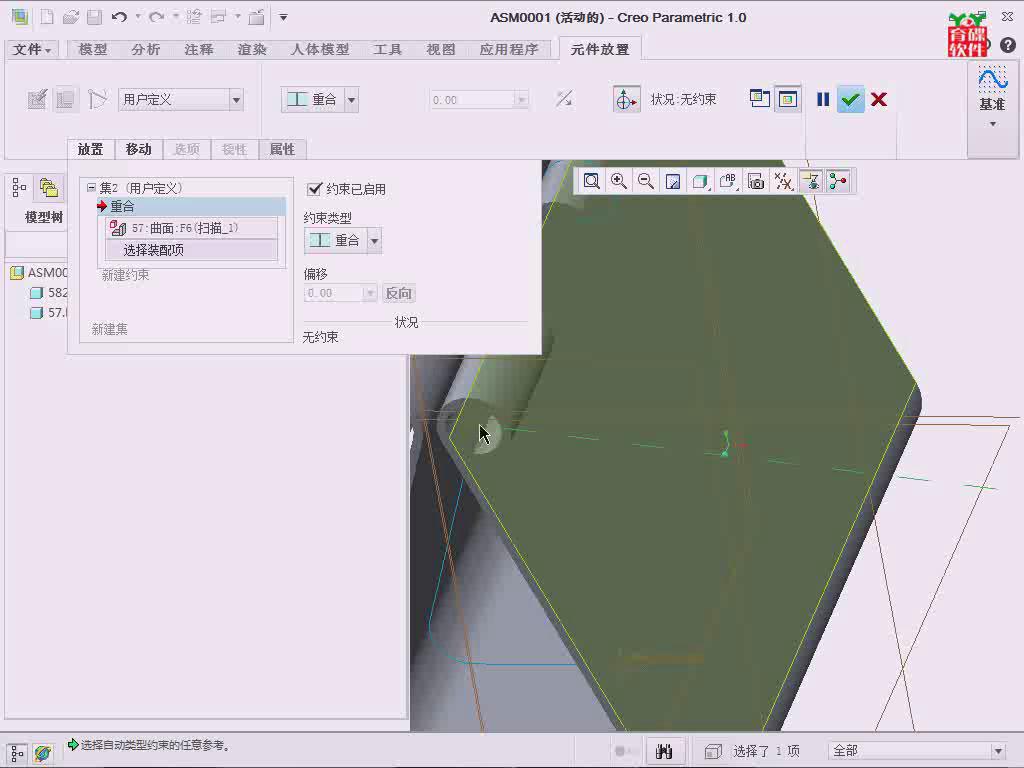This screenshot has width=1024, height=768.
Task: Switch to the 渲染 ribbon tab
Action: 251,49
